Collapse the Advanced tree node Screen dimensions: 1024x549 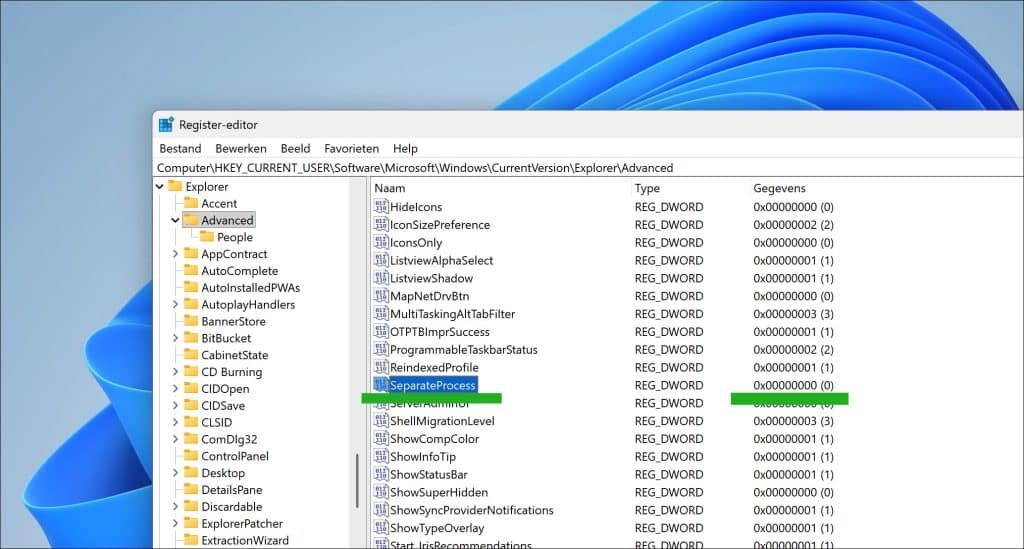coord(176,221)
